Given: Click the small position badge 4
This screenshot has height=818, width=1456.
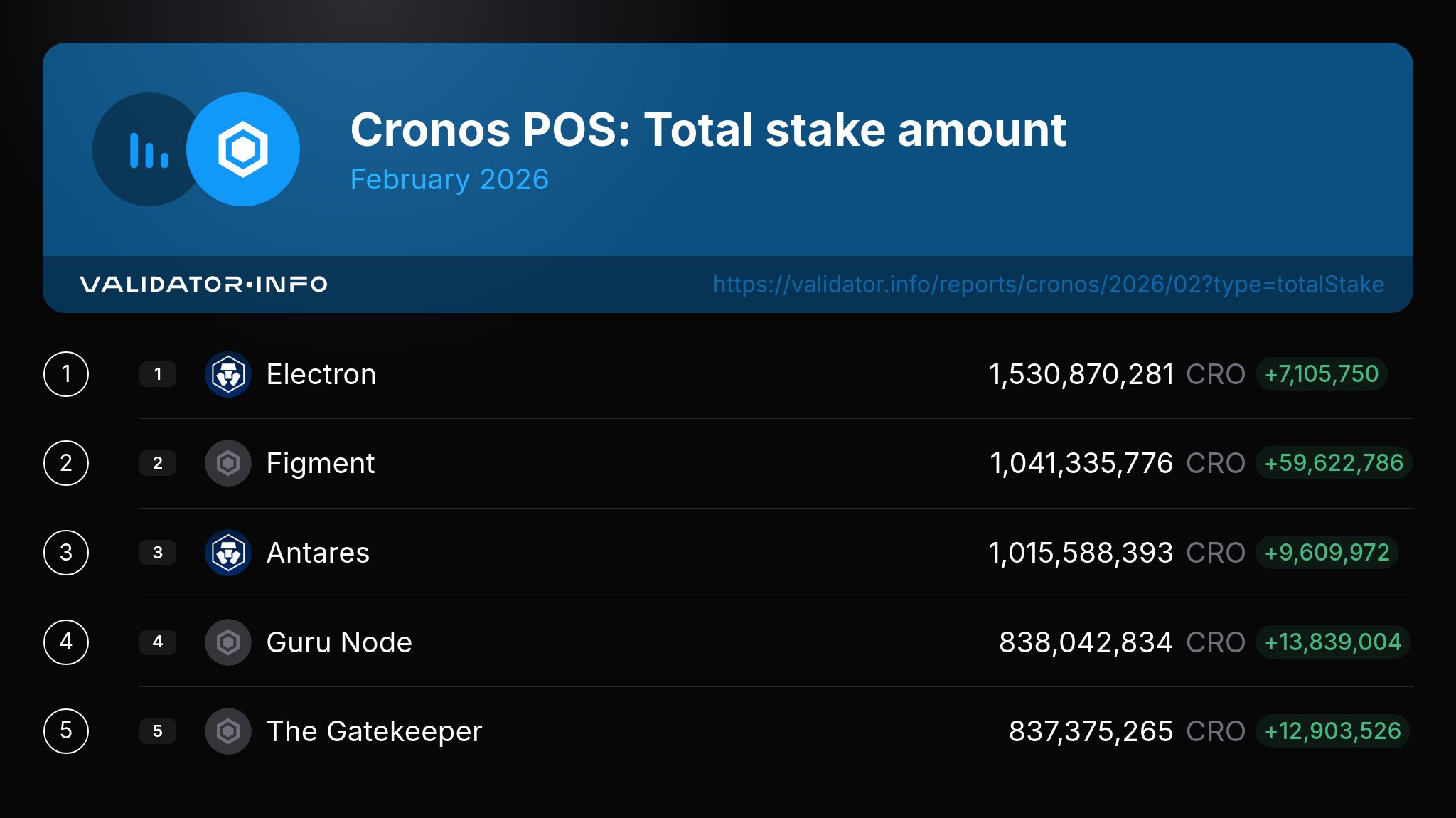Looking at the screenshot, I should 158,642.
